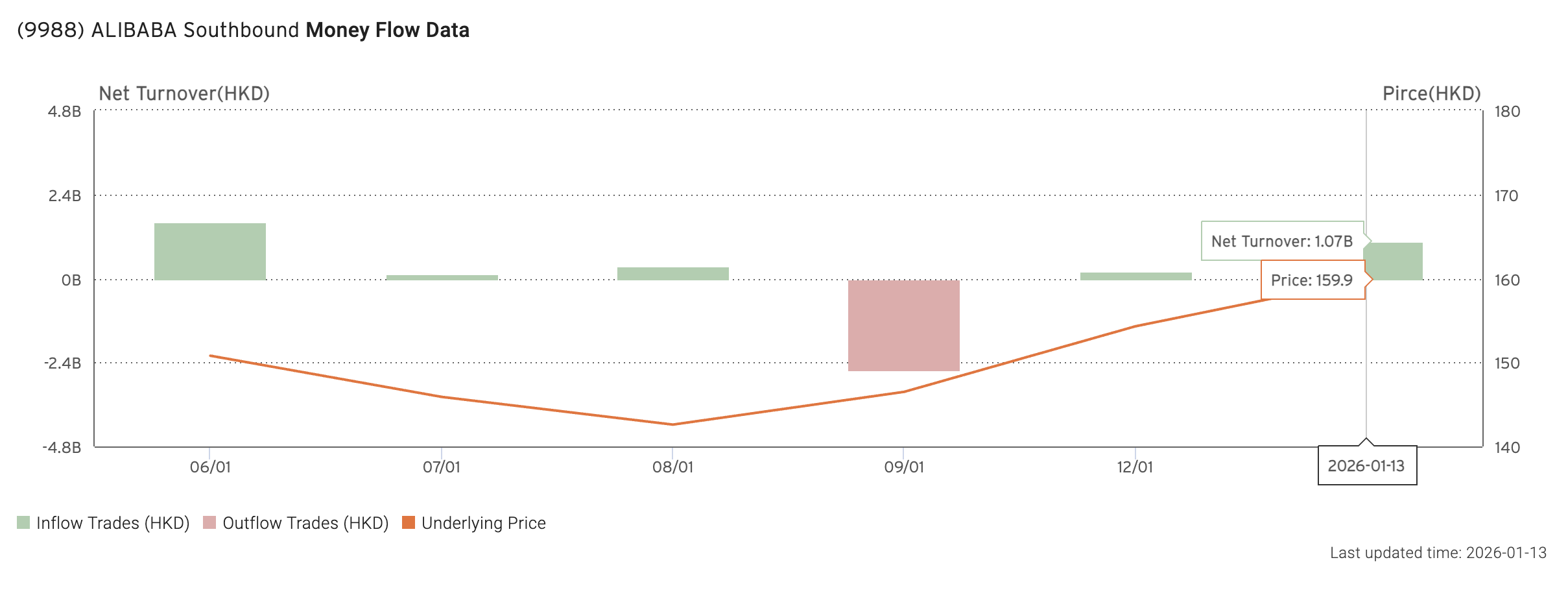
Task: Select the 2026-01-13 date marker on the axis
Action: click(x=1366, y=466)
